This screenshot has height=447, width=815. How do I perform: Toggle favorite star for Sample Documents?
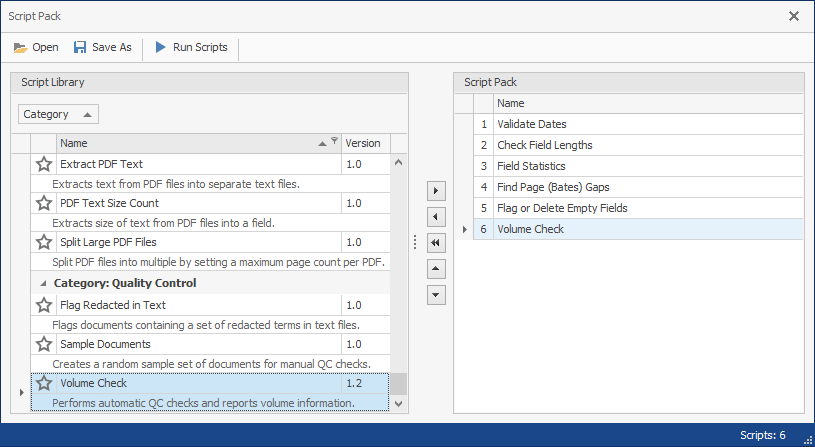(44, 345)
